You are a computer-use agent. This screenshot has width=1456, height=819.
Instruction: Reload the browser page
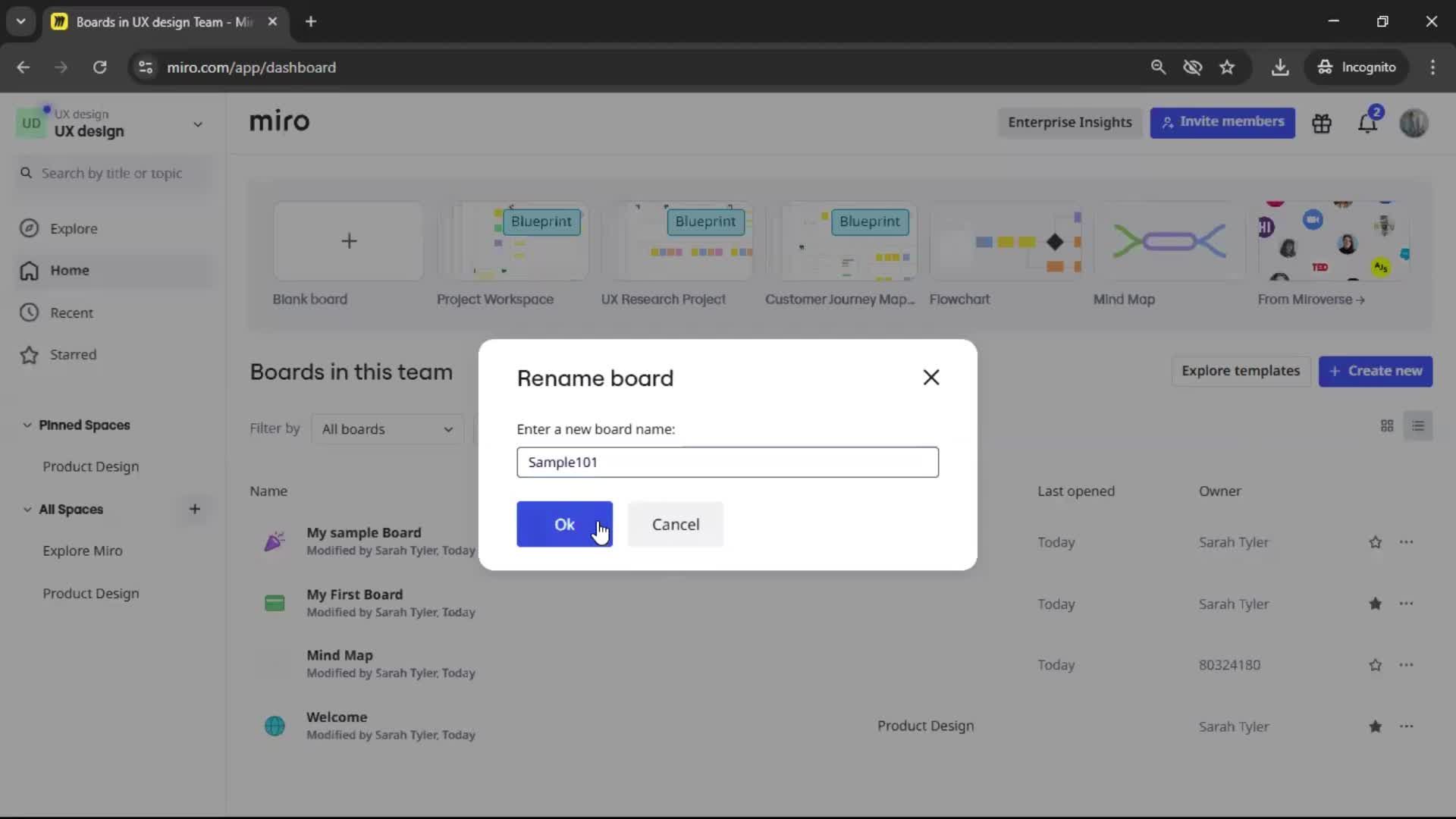coord(99,67)
